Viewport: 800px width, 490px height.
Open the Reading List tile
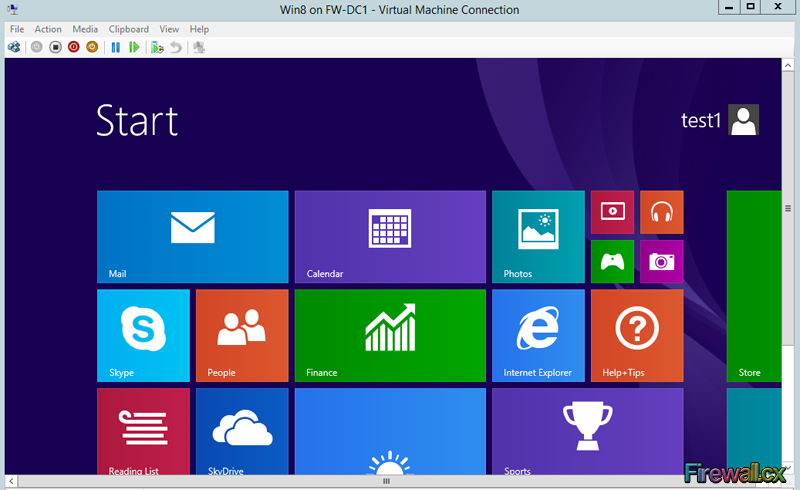click(143, 431)
